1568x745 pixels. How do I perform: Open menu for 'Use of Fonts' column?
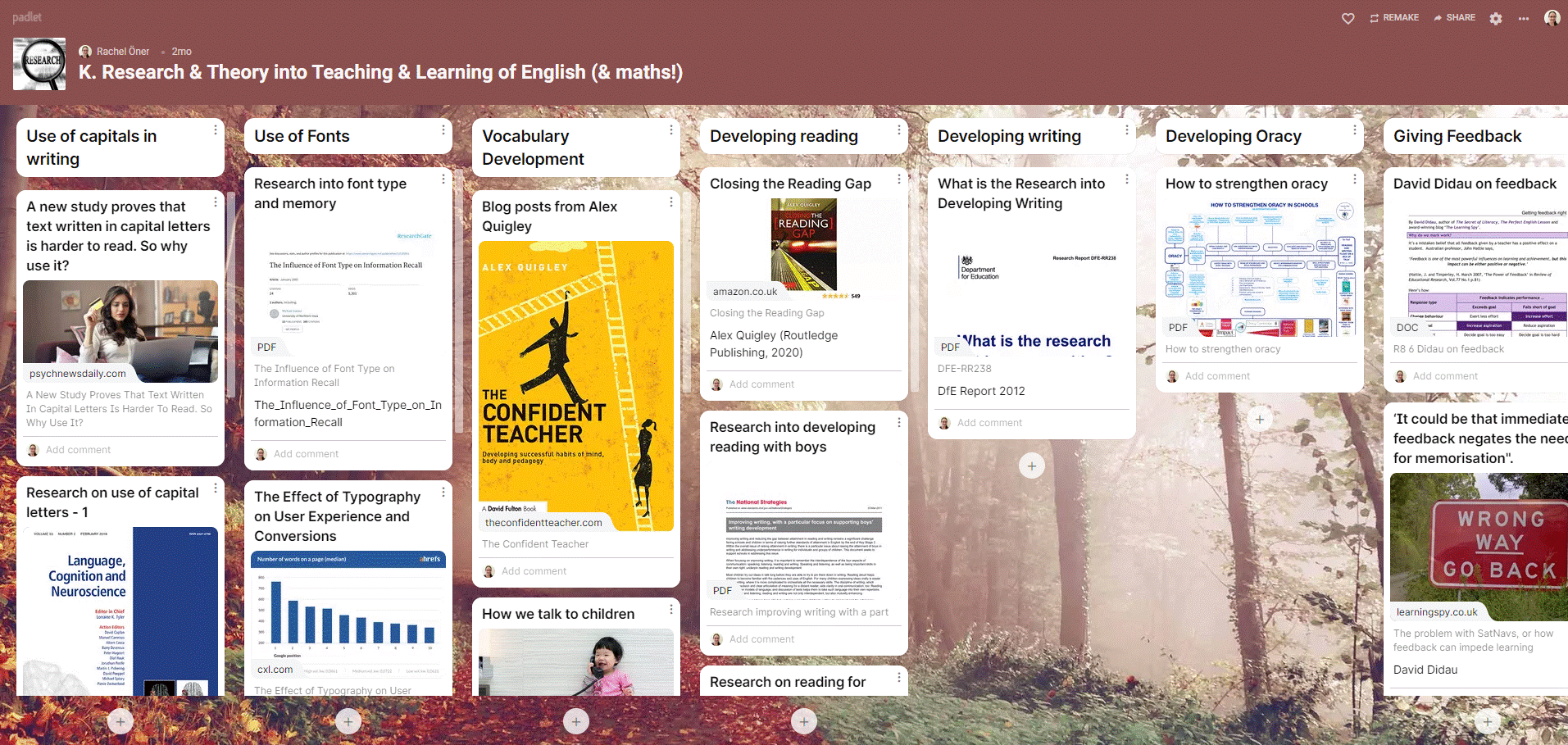443,129
